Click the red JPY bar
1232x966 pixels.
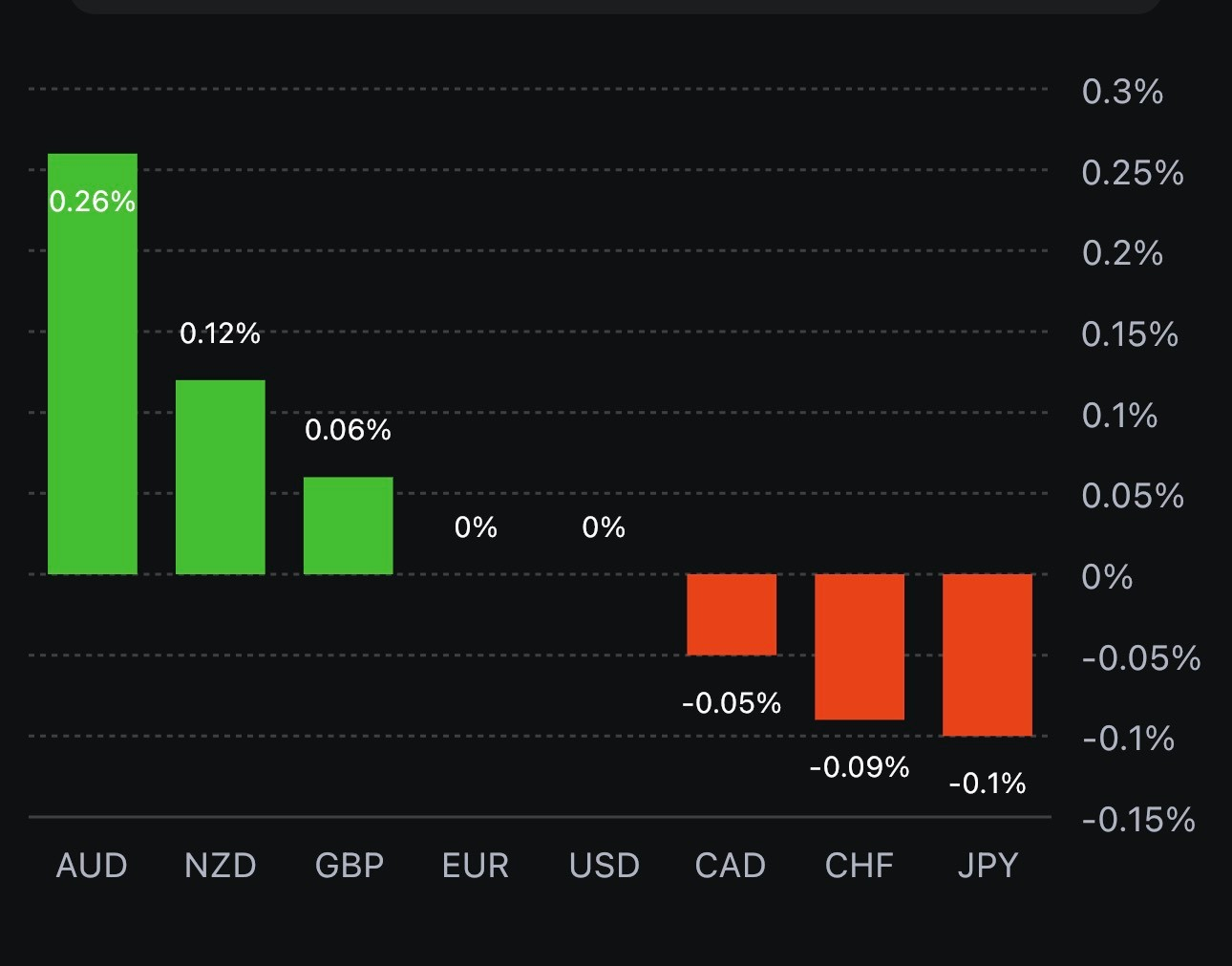(x=987, y=655)
